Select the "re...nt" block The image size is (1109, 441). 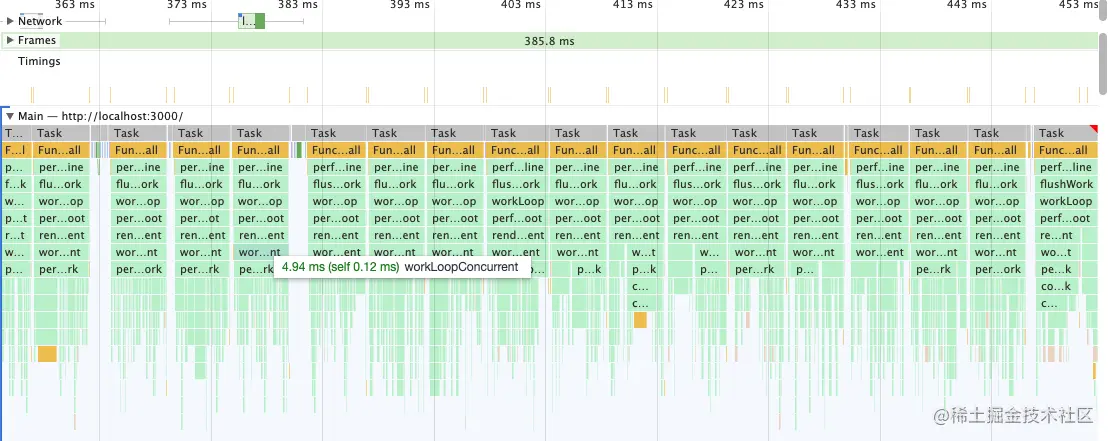tap(1056, 235)
